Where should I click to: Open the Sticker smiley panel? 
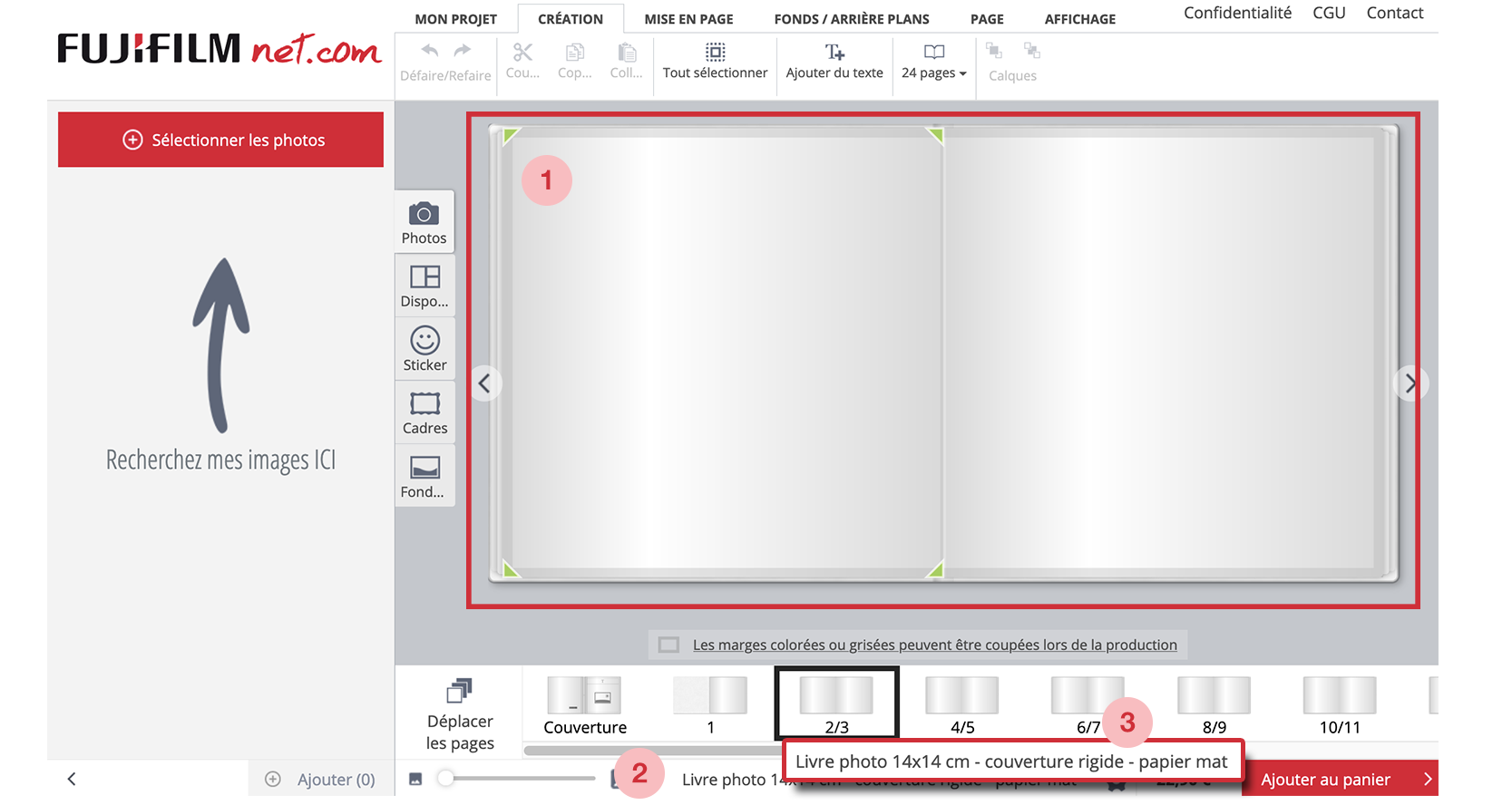point(424,349)
